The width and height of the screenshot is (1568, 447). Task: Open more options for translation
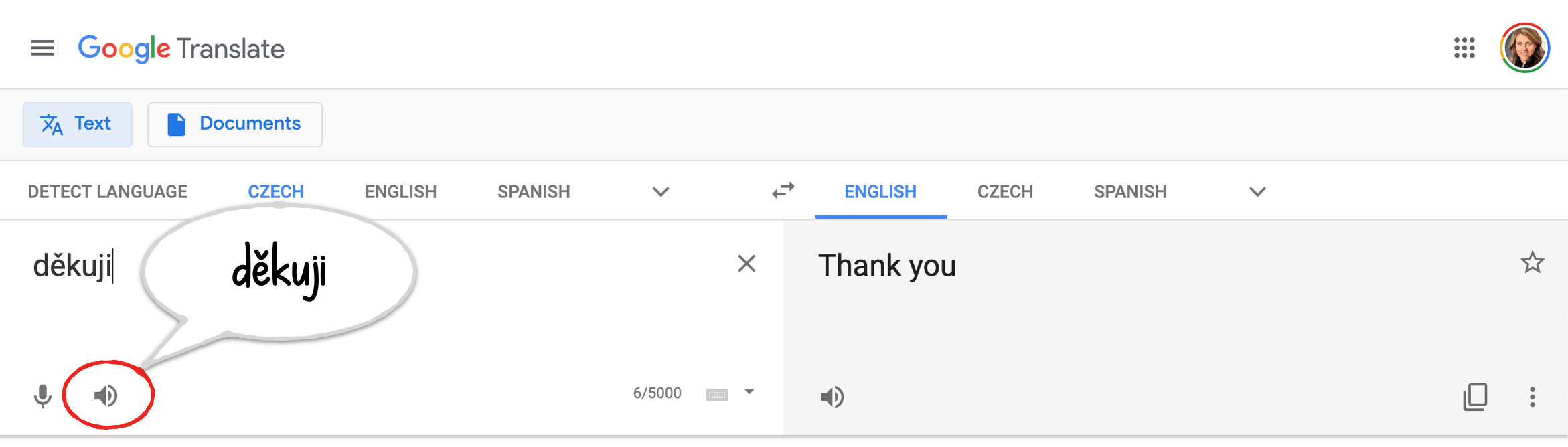[x=1532, y=397]
